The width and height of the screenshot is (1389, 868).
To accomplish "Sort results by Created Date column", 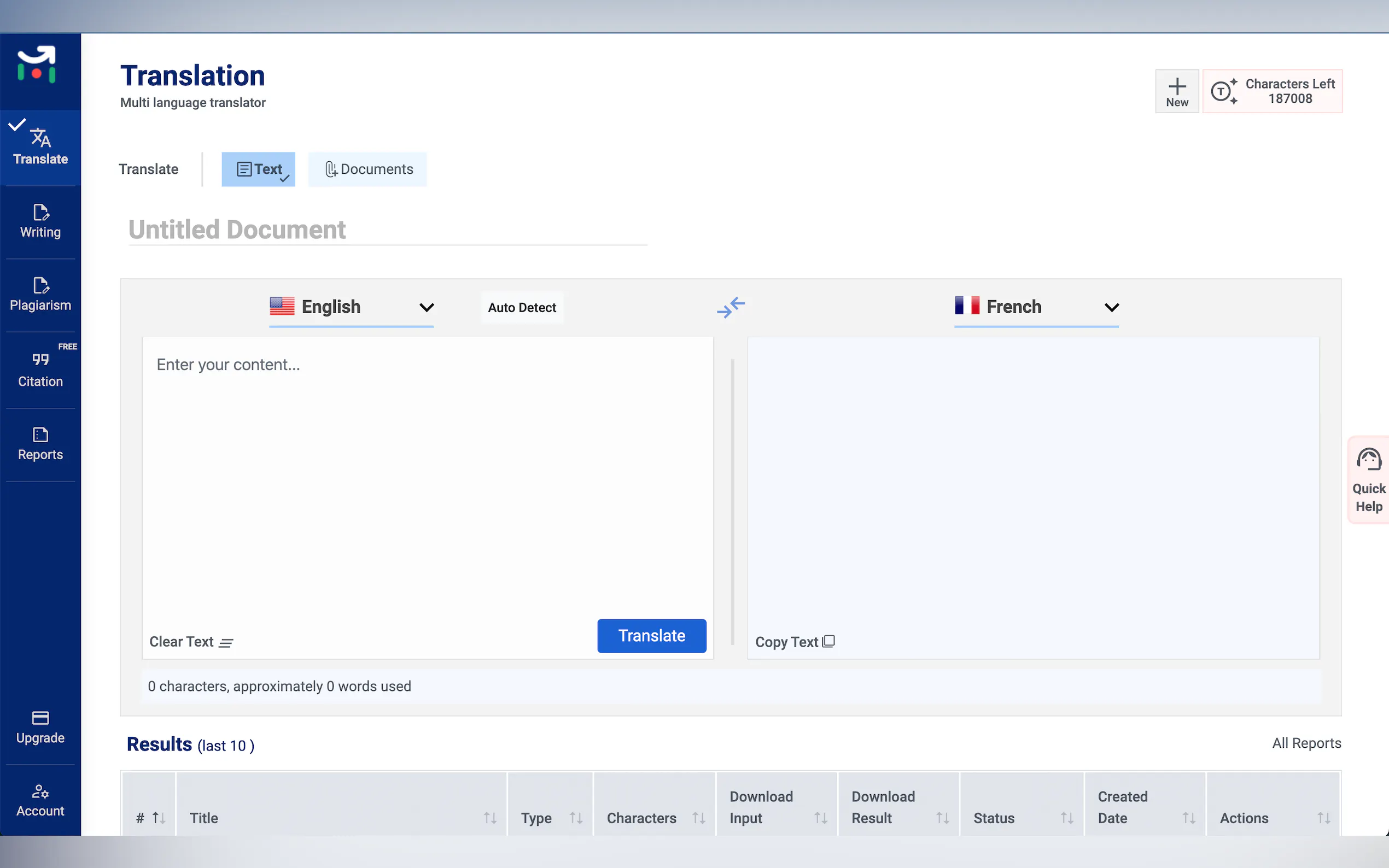I will [x=1188, y=818].
